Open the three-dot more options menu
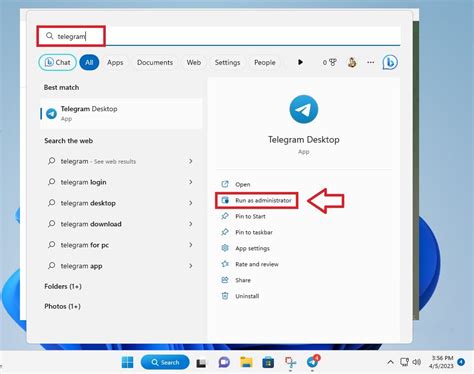Viewport: 474px width, 374px height. click(x=370, y=62)
